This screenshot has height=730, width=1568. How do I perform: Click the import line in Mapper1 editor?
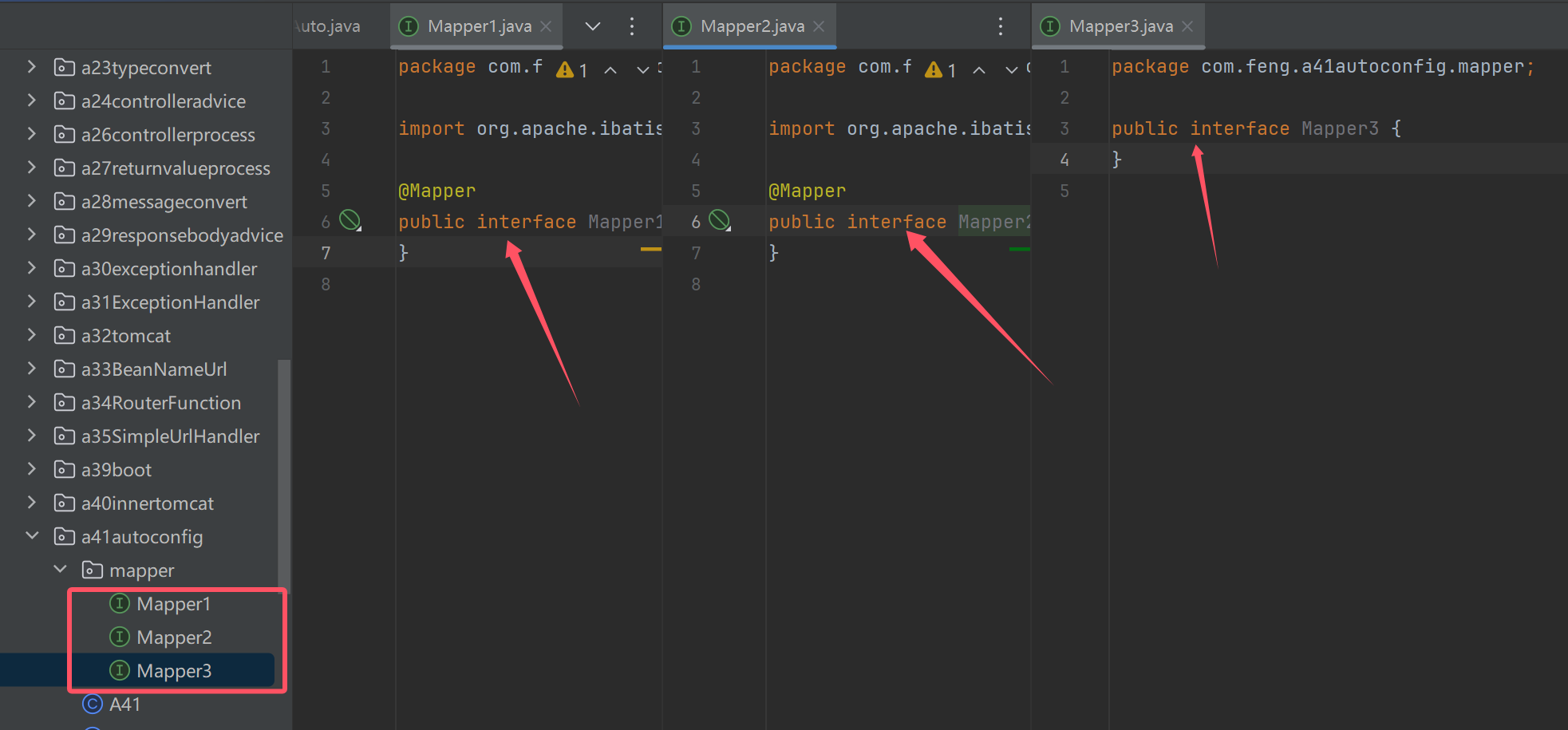point(530,128)
